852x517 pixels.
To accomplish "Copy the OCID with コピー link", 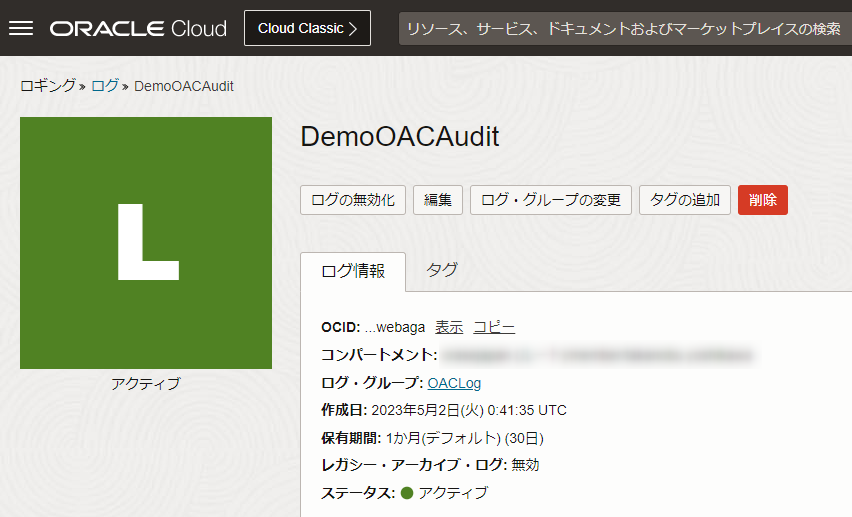I will click(494, 327).
